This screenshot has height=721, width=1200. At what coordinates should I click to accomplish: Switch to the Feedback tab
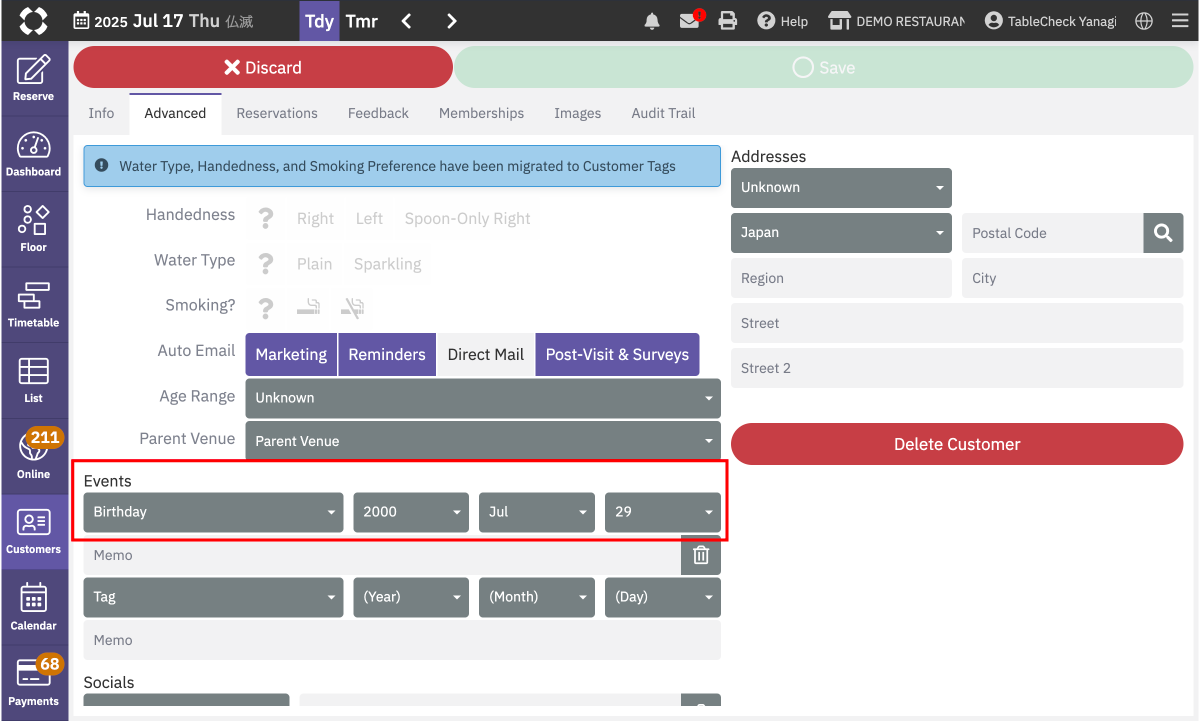pyautogui.click(x=378, y=113)
